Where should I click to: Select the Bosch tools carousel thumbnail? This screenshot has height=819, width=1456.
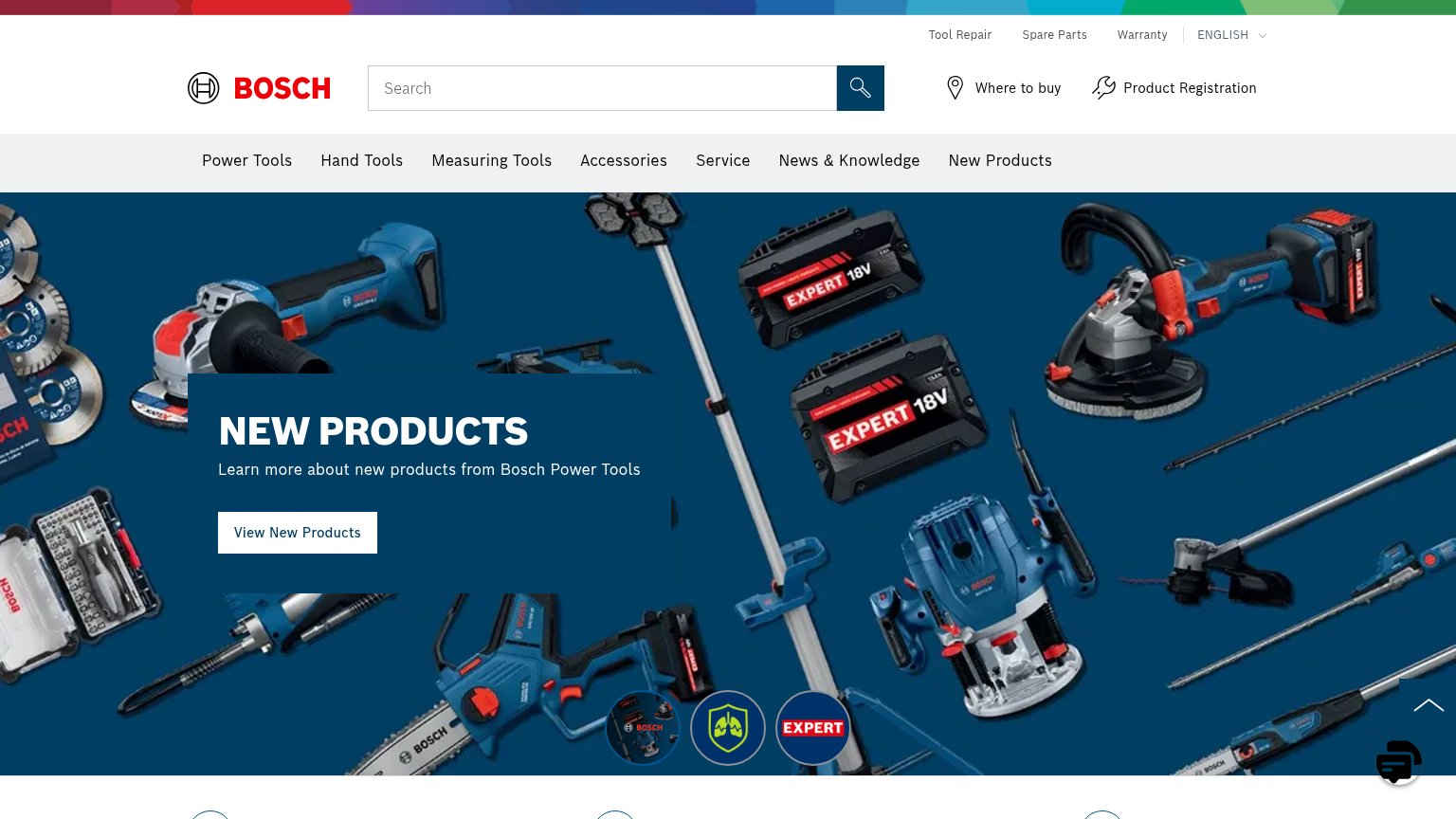[643, 728]
